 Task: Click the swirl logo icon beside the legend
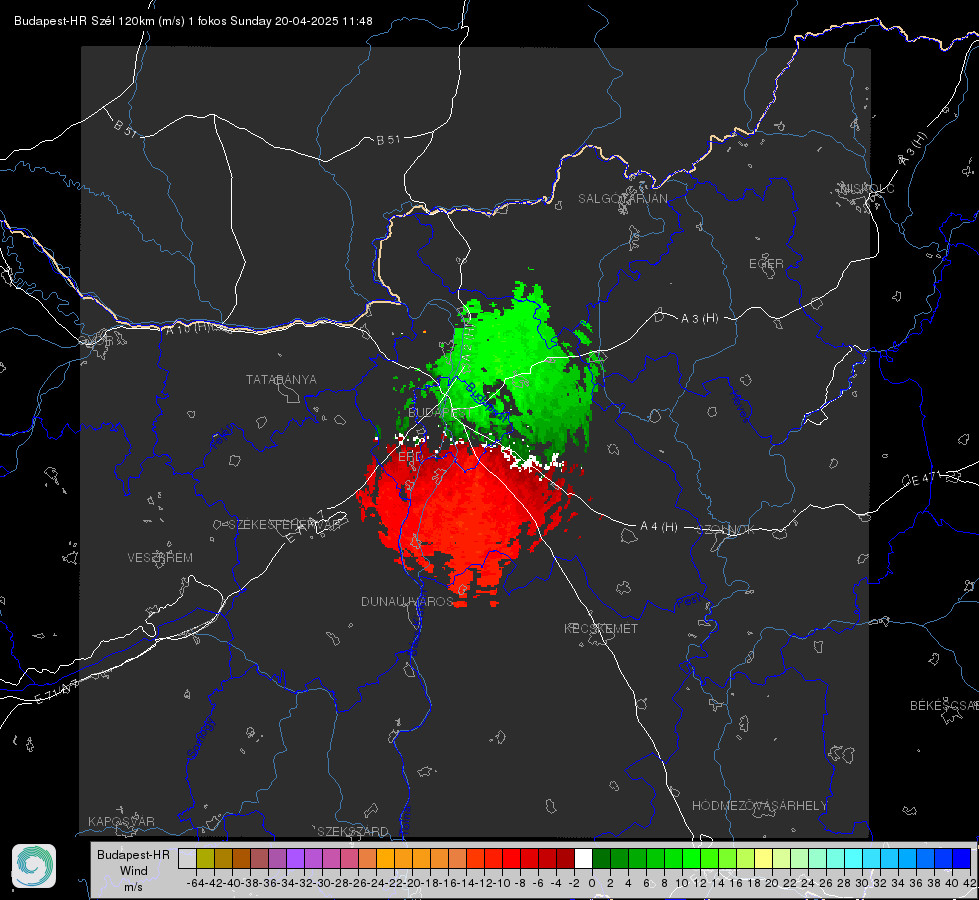pyautogui.click(x=34, y=866)
